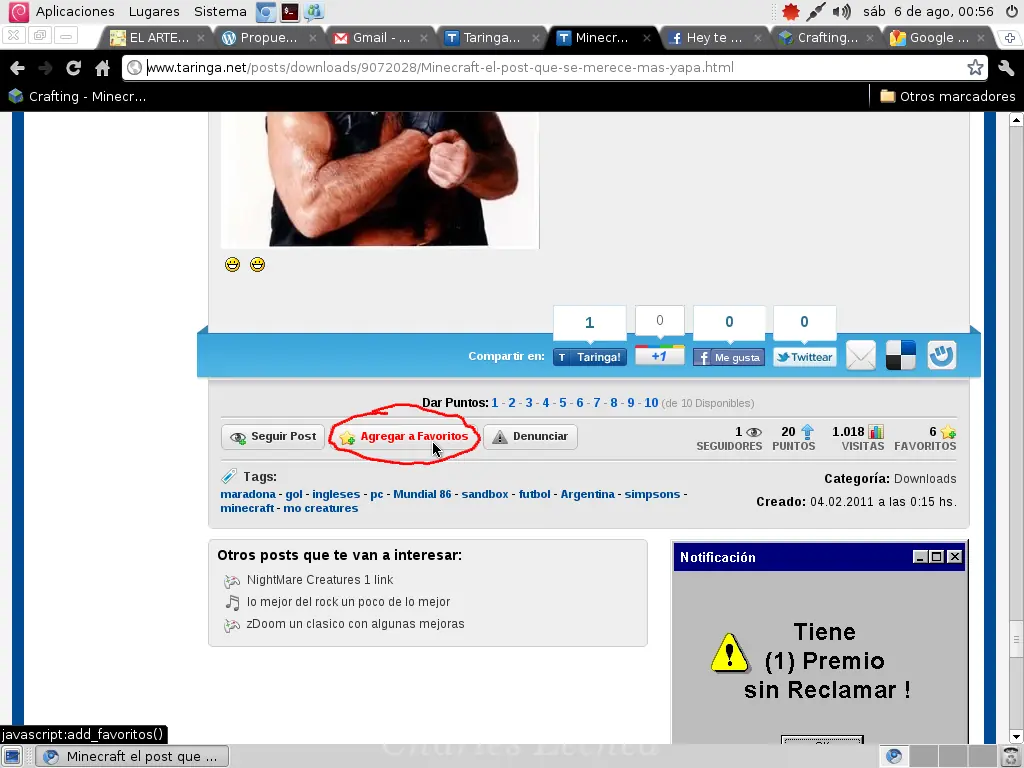The image size is (1024, 768).
Task: Go back using the browser back arrow
Action: pos(18,68)
